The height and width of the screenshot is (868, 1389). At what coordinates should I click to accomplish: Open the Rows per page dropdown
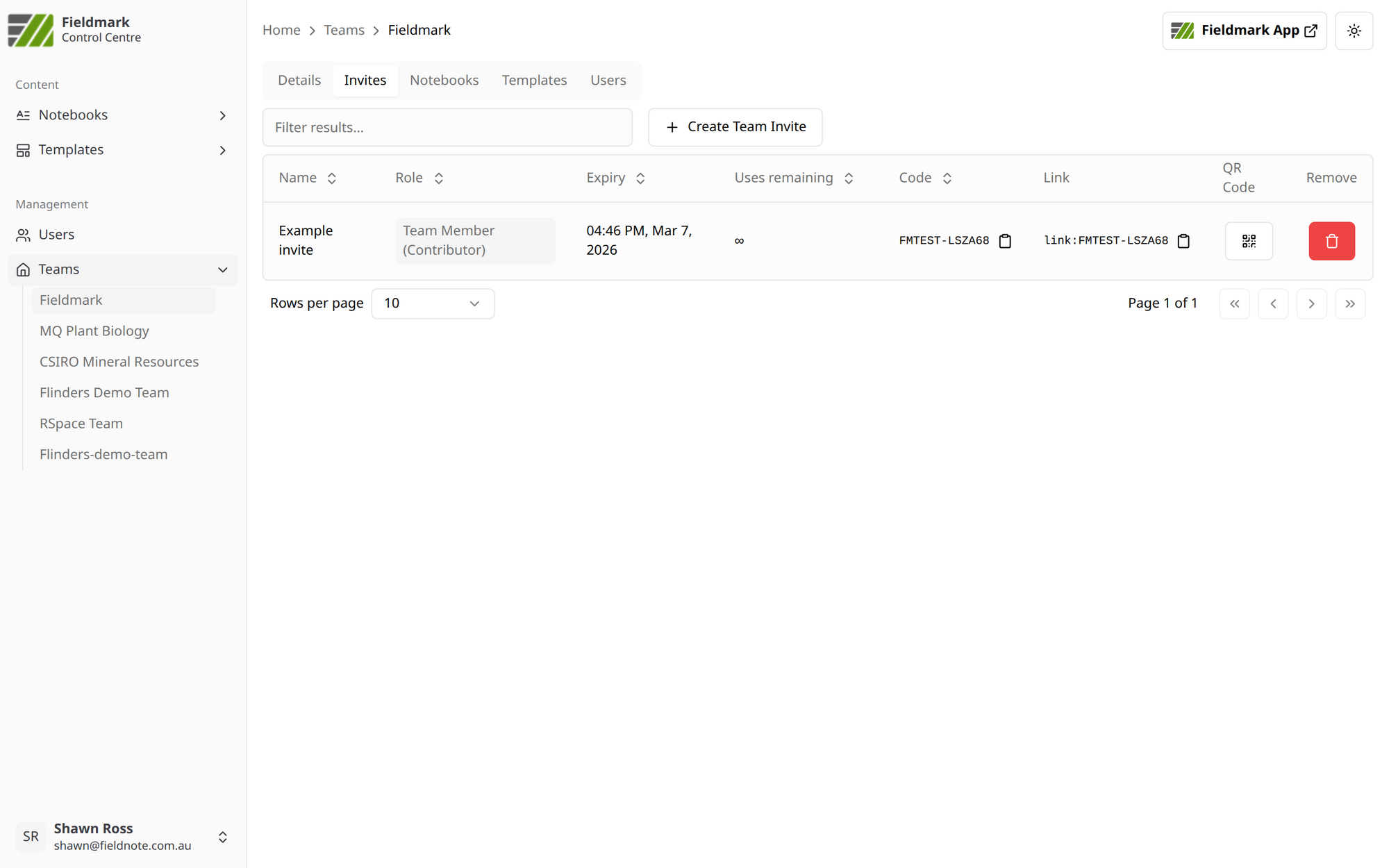(x=432, y=303)
